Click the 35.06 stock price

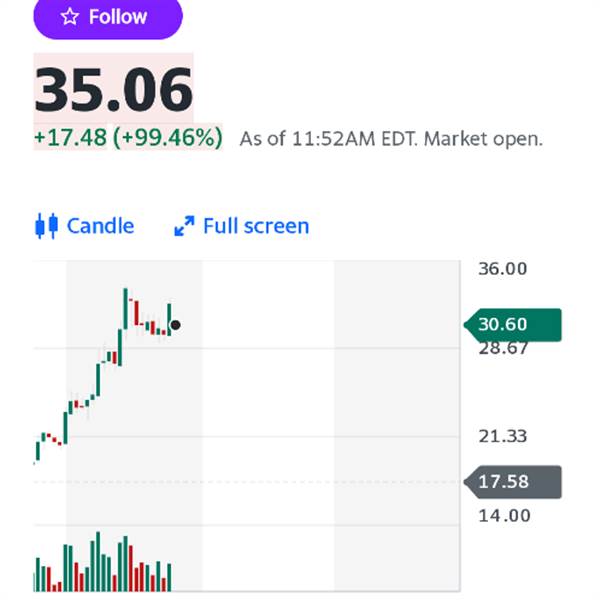tap(114, 90)
